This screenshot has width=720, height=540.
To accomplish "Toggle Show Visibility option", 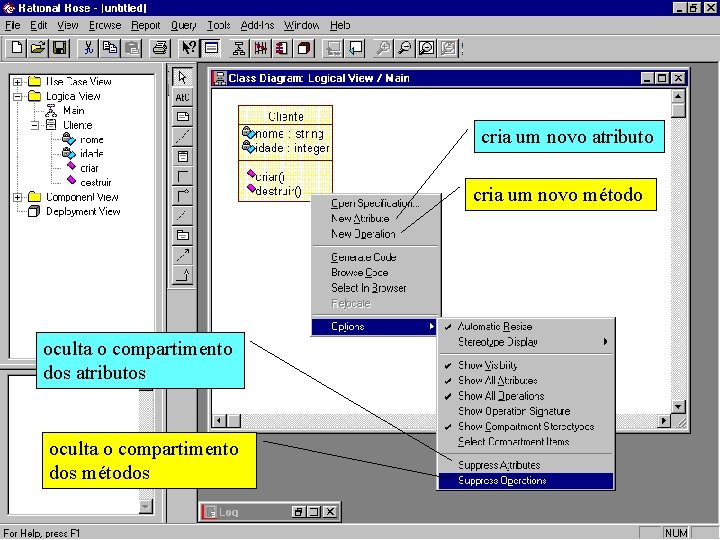I will coord(526,365).
